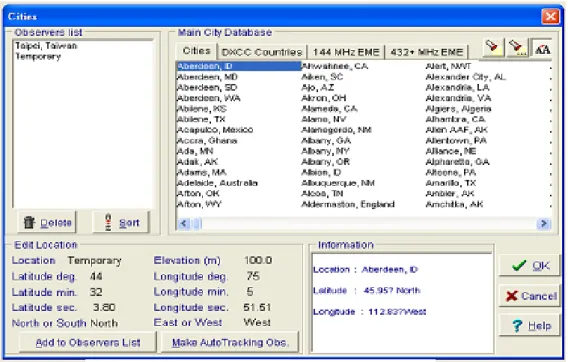Select Albuquerque, NM in city list
The image size is (568, 362).
click(338, 183)
